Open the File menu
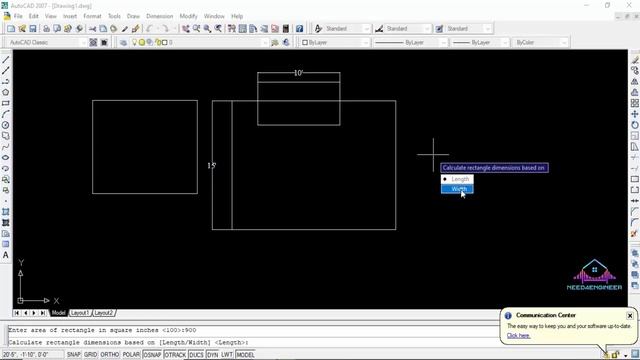 (18, 16)
